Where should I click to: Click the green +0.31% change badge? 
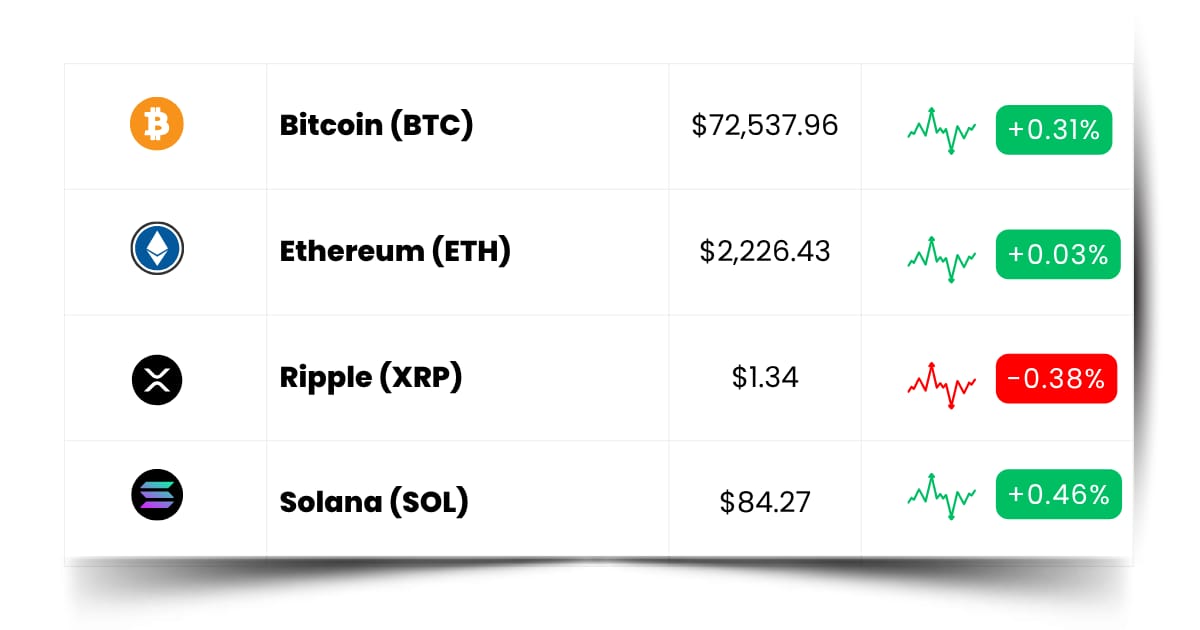(x=1054, y=130)
